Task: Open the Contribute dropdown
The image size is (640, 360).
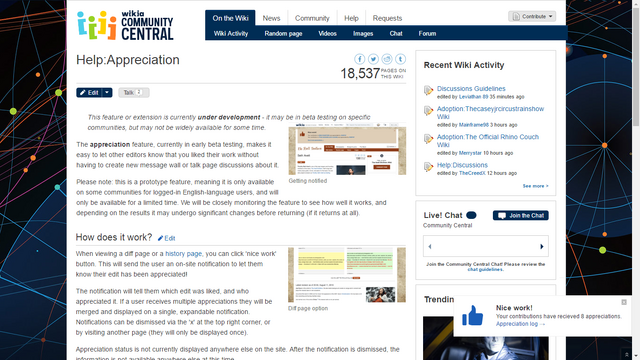Action: 532,16
